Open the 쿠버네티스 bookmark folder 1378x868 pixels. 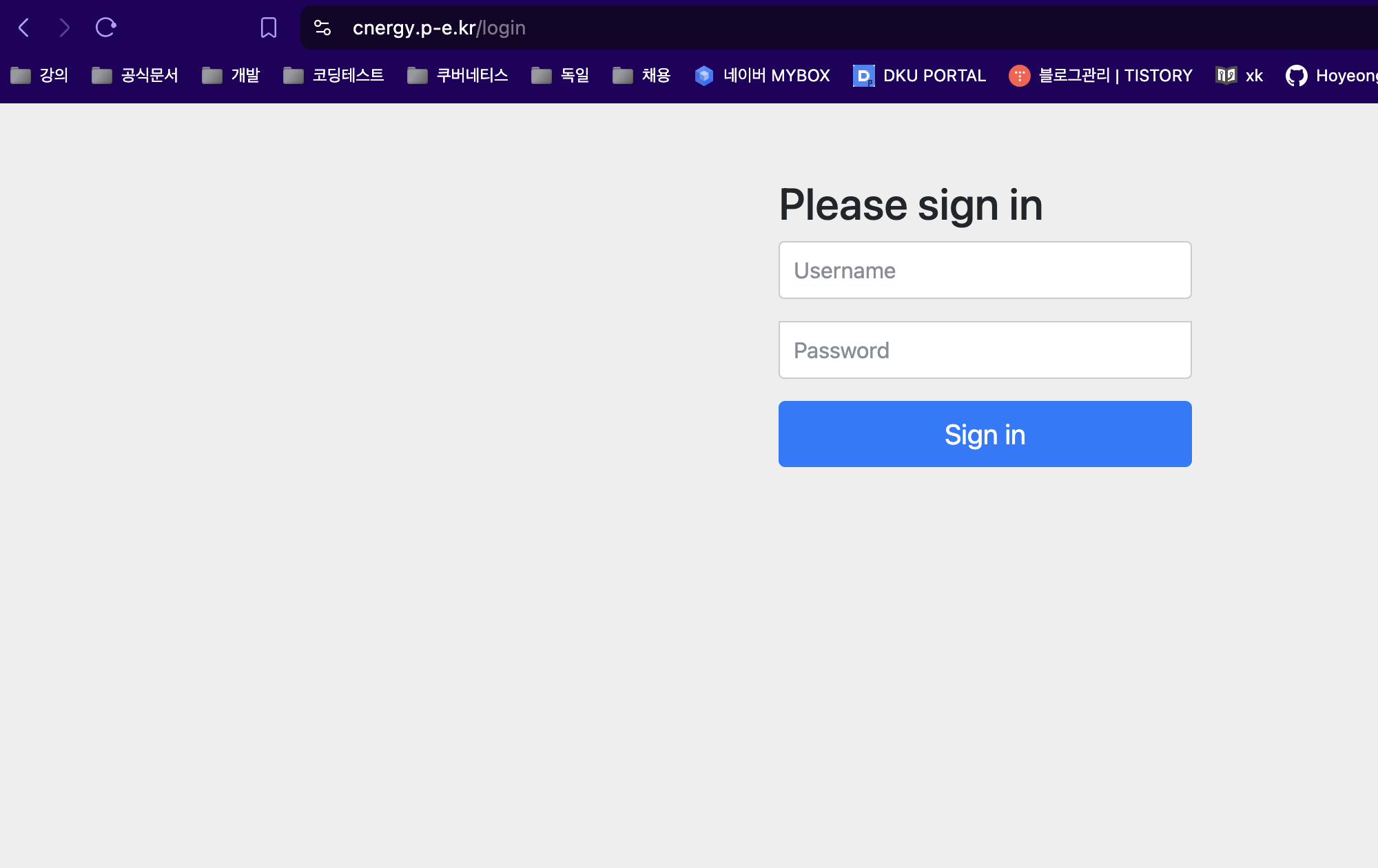point(457,75)
